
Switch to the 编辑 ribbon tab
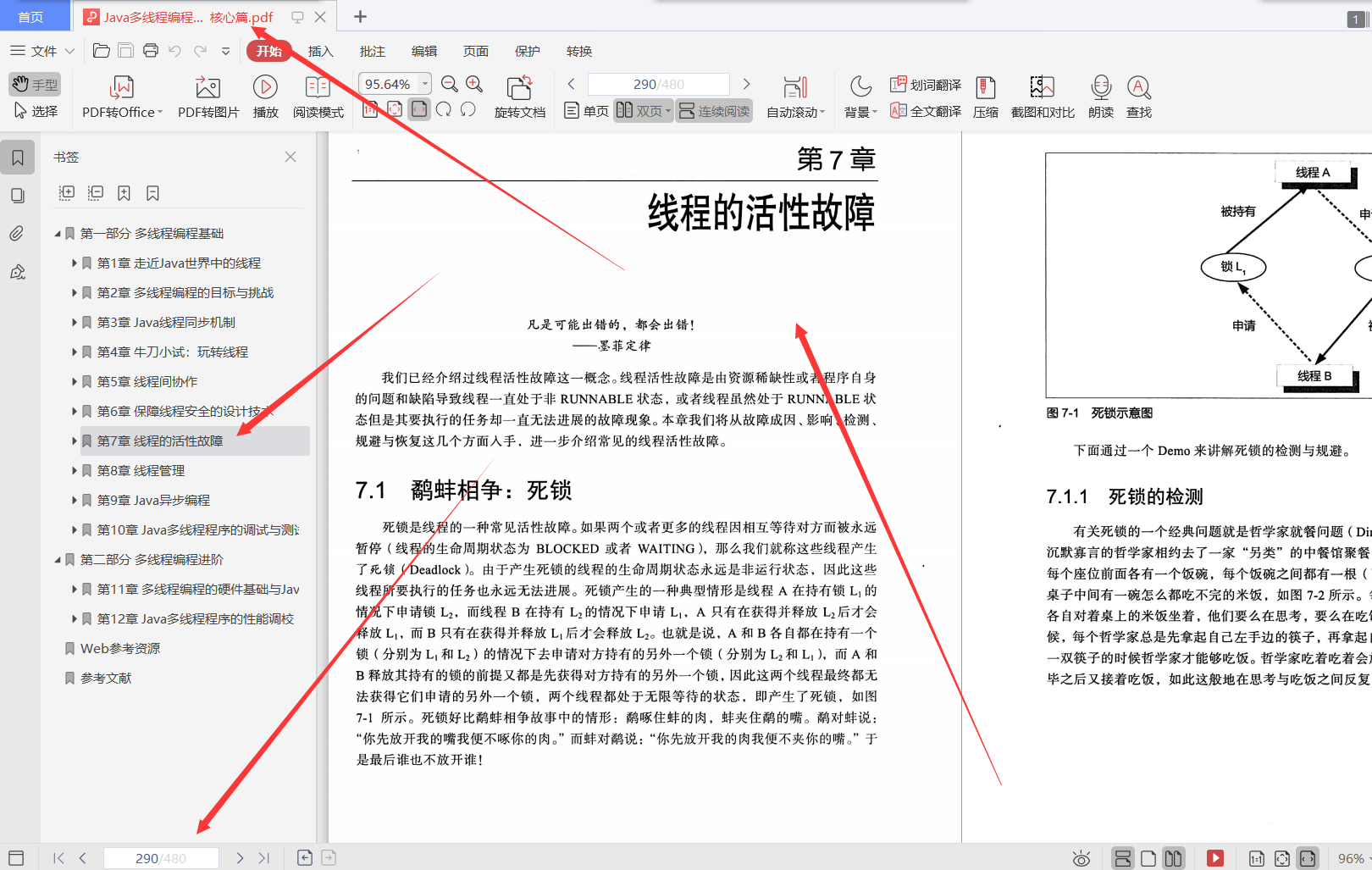pyautogui.click(x=423, y=51)
